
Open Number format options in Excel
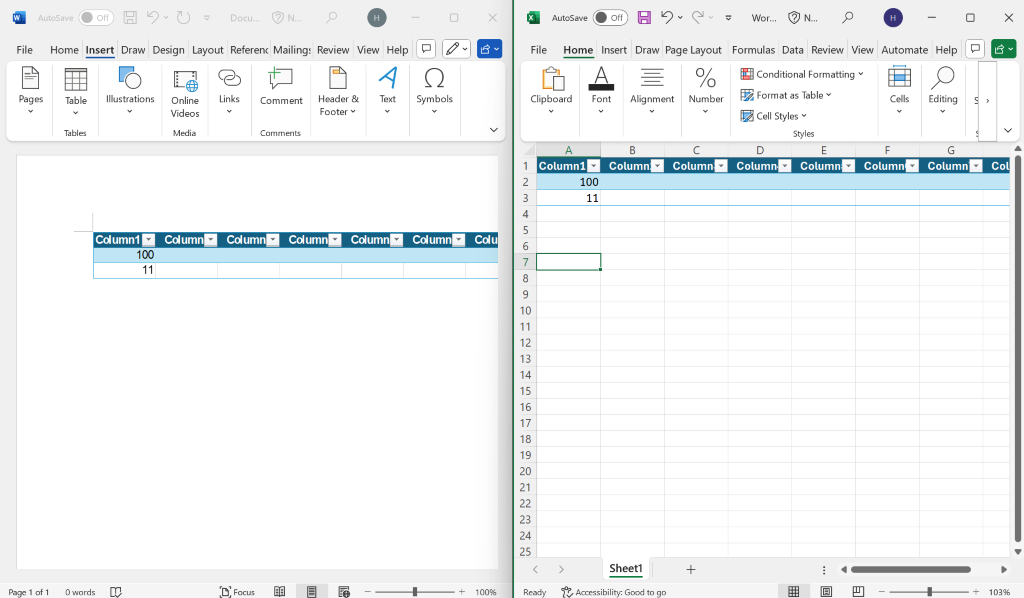coord(706,91)
